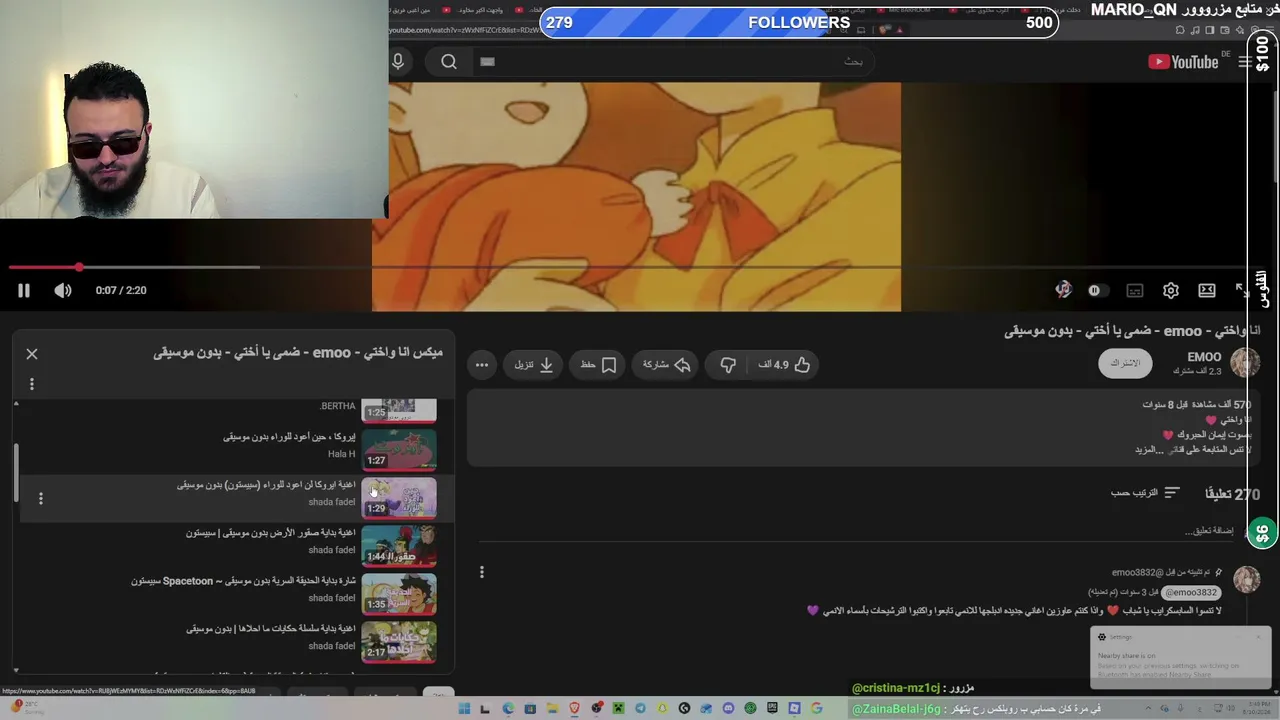Open the EMOO channel name link
1280x720 pixels.
click(x=1204, y=357)
